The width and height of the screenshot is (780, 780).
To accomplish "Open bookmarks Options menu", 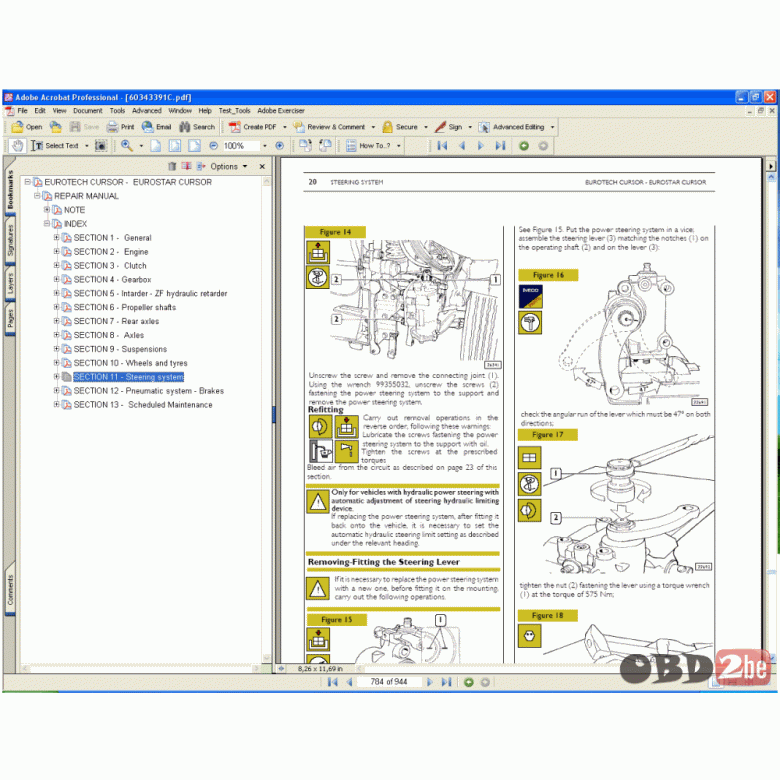I will pos(229,166).
